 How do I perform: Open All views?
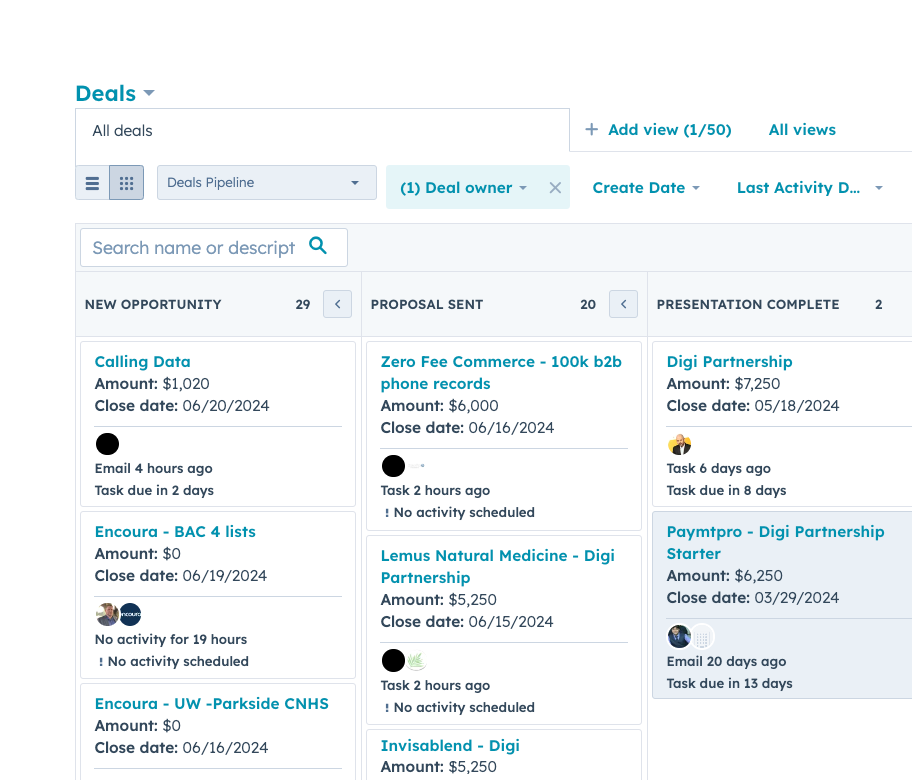(802, 130)
